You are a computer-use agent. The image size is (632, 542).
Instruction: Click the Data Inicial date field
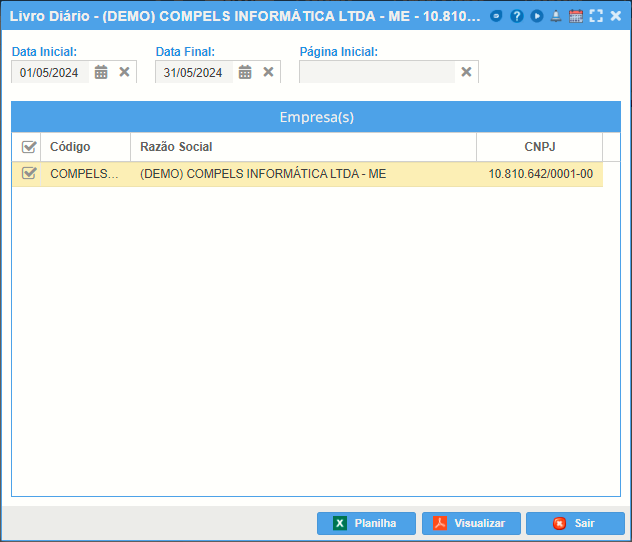pyautogui.click(x=50, y=72)
